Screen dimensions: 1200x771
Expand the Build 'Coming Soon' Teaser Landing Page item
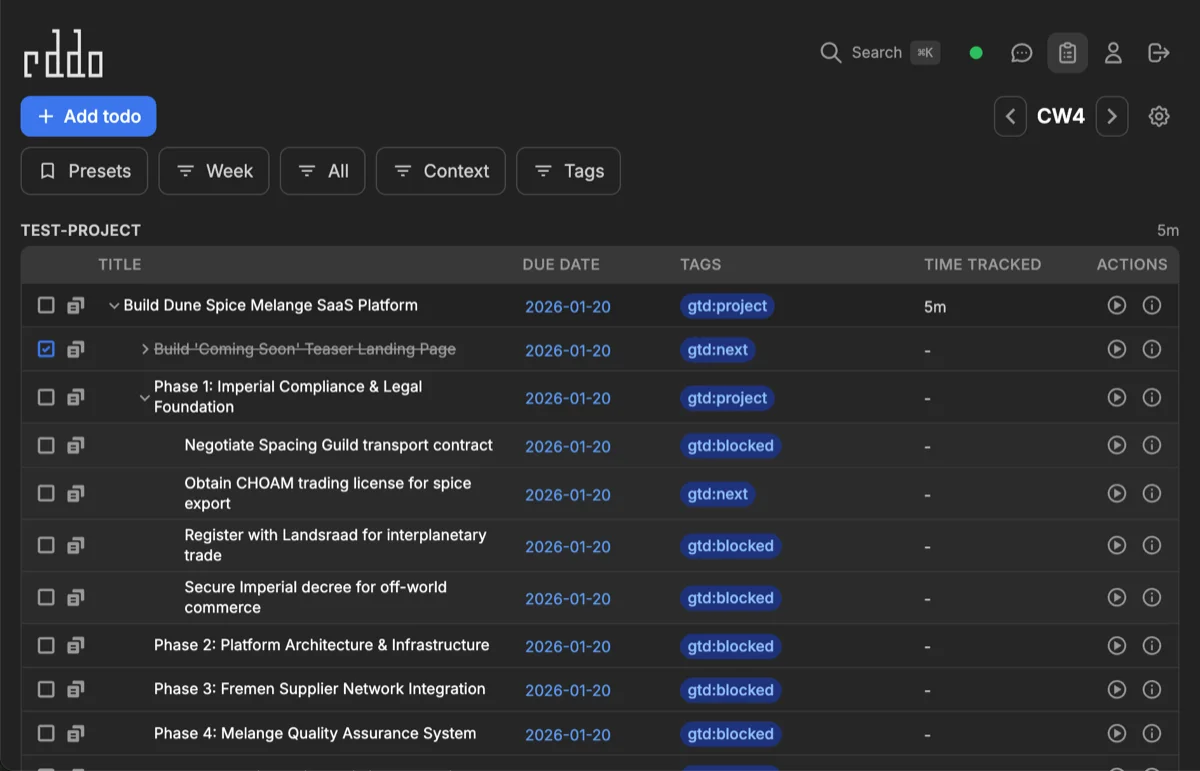143,349
